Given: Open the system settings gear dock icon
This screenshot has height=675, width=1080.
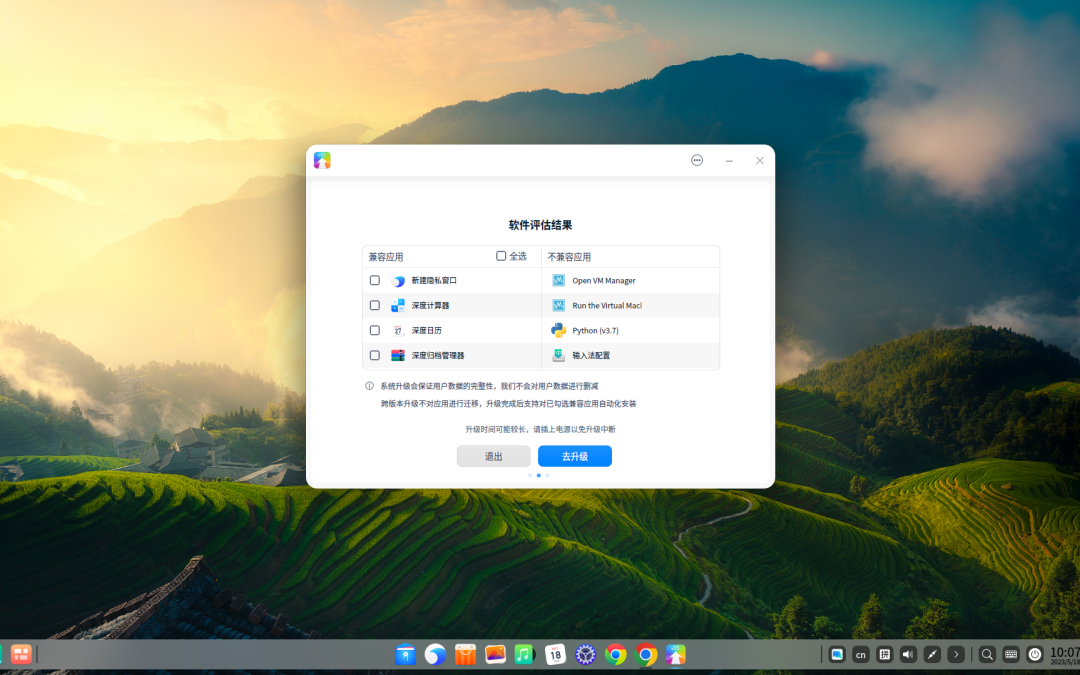Looking at the screenshot, I should [x=585, y=654].
